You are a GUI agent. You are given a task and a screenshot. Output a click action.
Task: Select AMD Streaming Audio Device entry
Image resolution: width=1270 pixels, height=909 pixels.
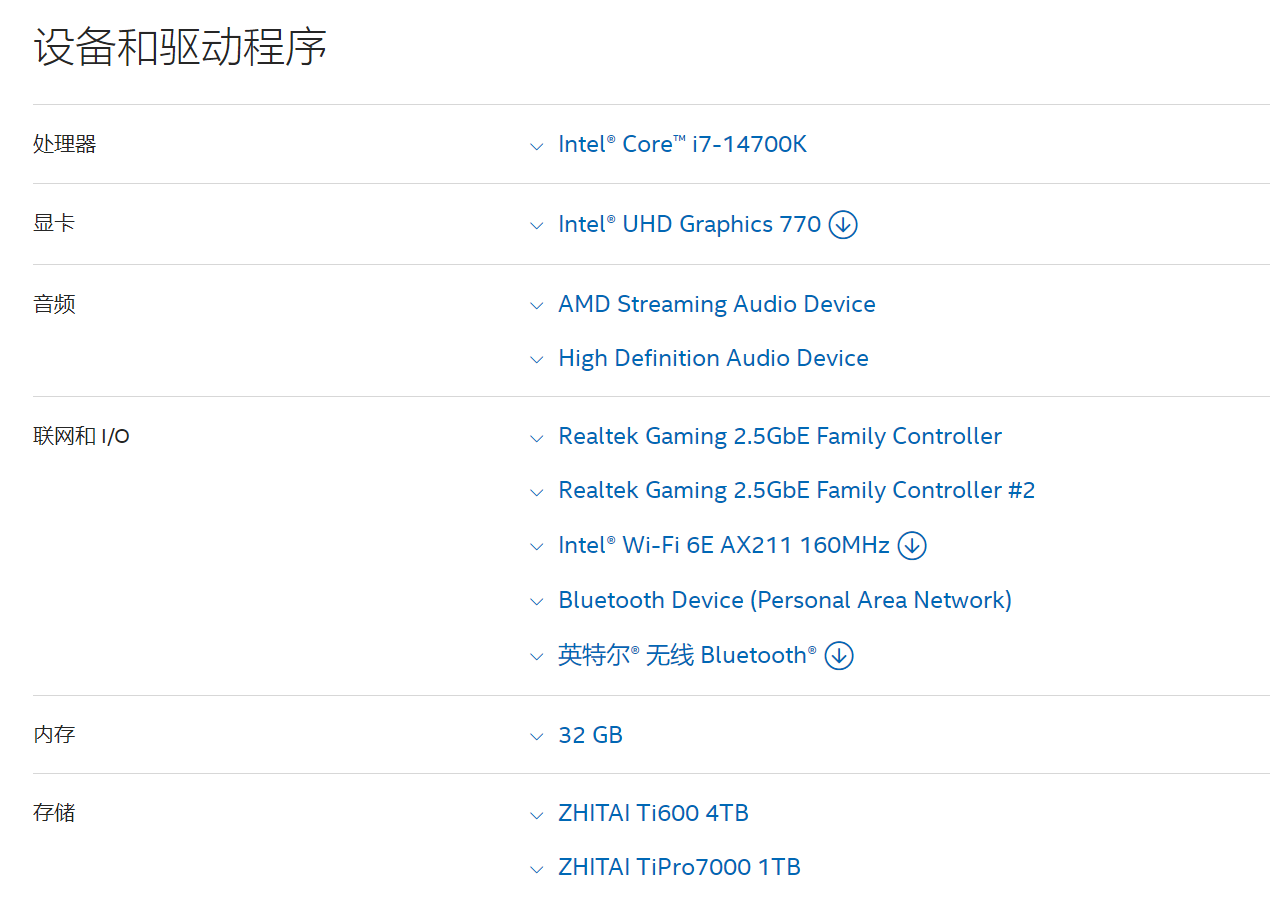click(x=717, y=304)
